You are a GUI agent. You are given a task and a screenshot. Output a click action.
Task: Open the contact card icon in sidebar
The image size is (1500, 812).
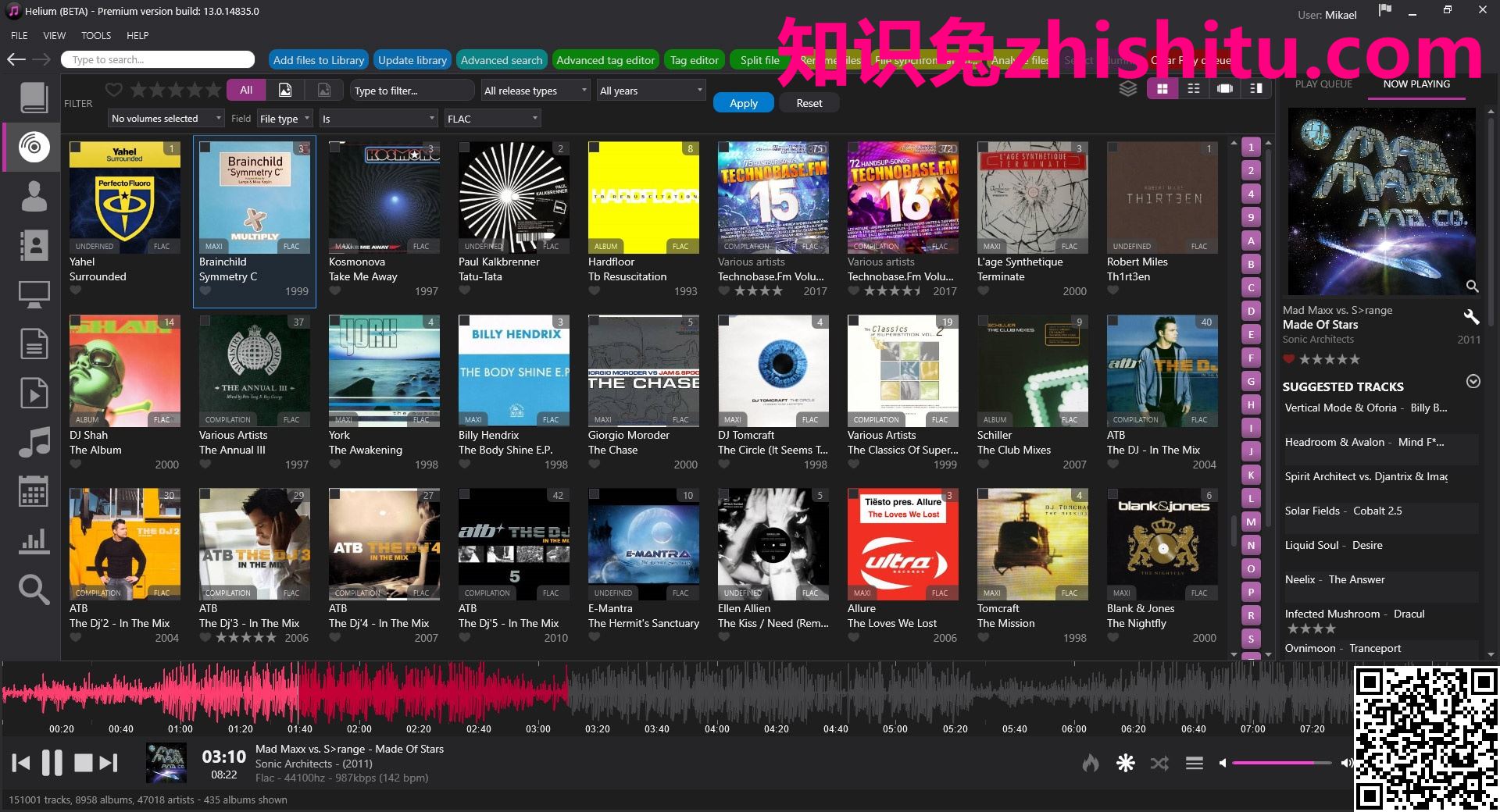(x=34, y=245)
